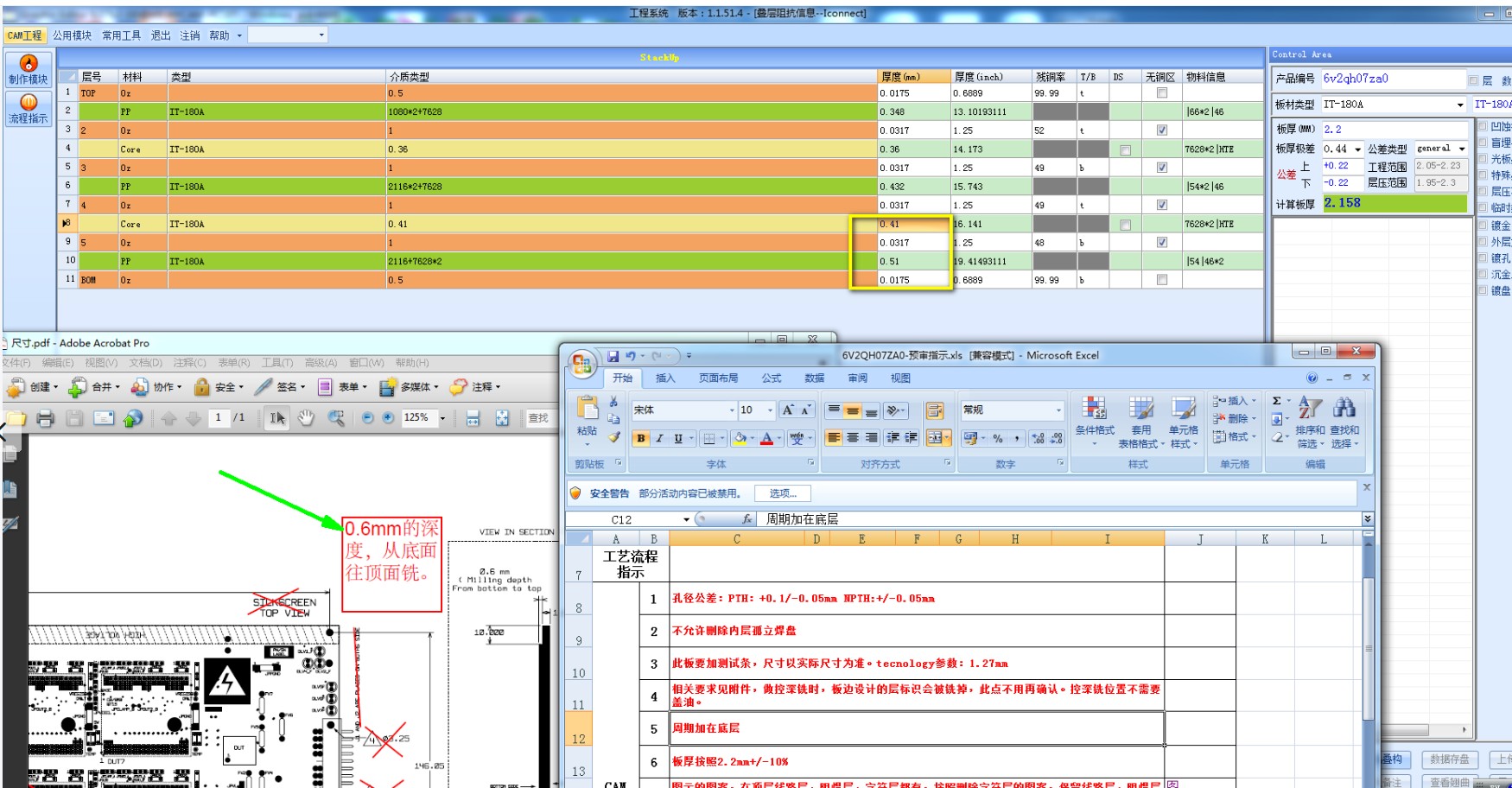
Task: Open 板厚极差 0.44 dropdown
Action: [x=1357, y=149]
